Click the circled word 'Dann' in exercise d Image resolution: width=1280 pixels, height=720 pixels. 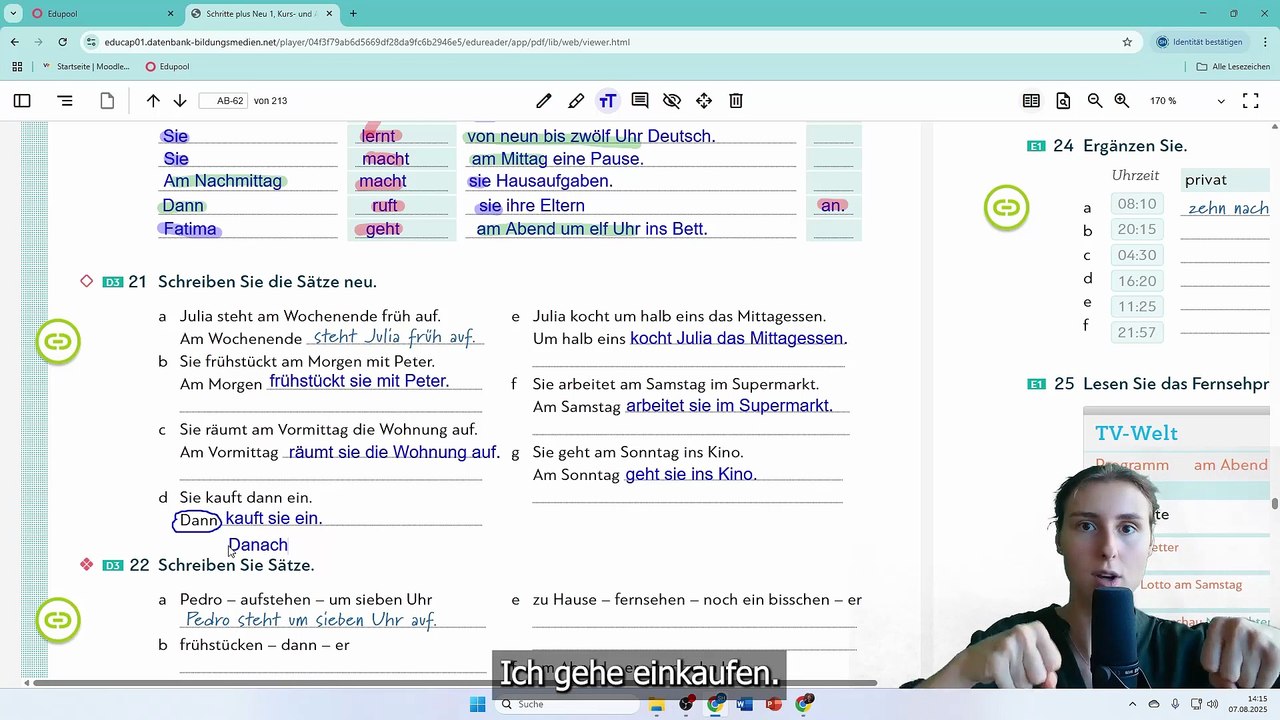click(x=198, y=520)
